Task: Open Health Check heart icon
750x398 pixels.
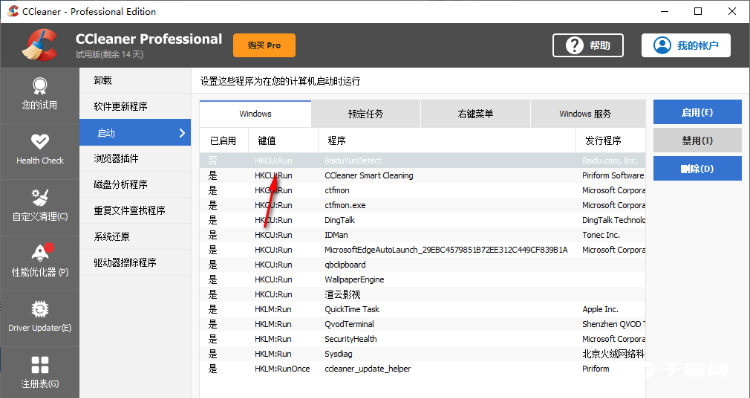Action: tap(40, 142)
